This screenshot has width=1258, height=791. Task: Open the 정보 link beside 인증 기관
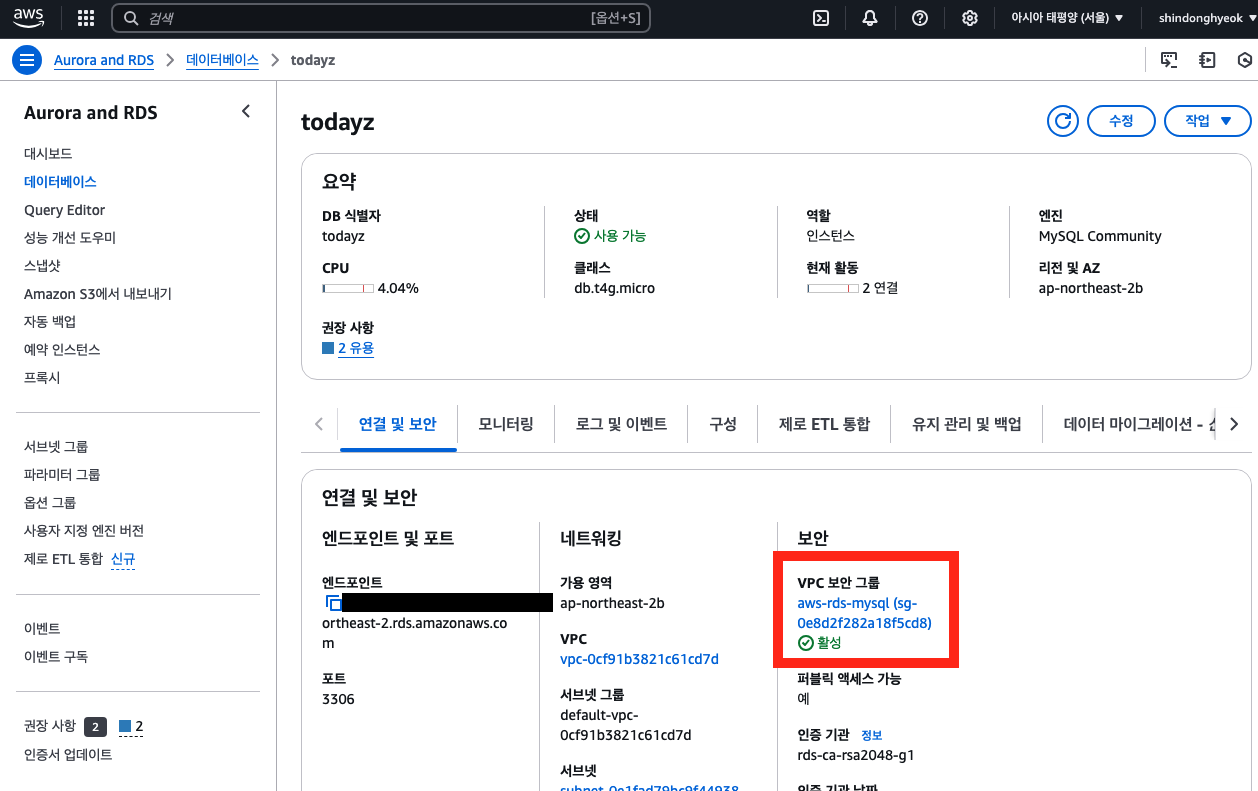(x=871, y=735)
